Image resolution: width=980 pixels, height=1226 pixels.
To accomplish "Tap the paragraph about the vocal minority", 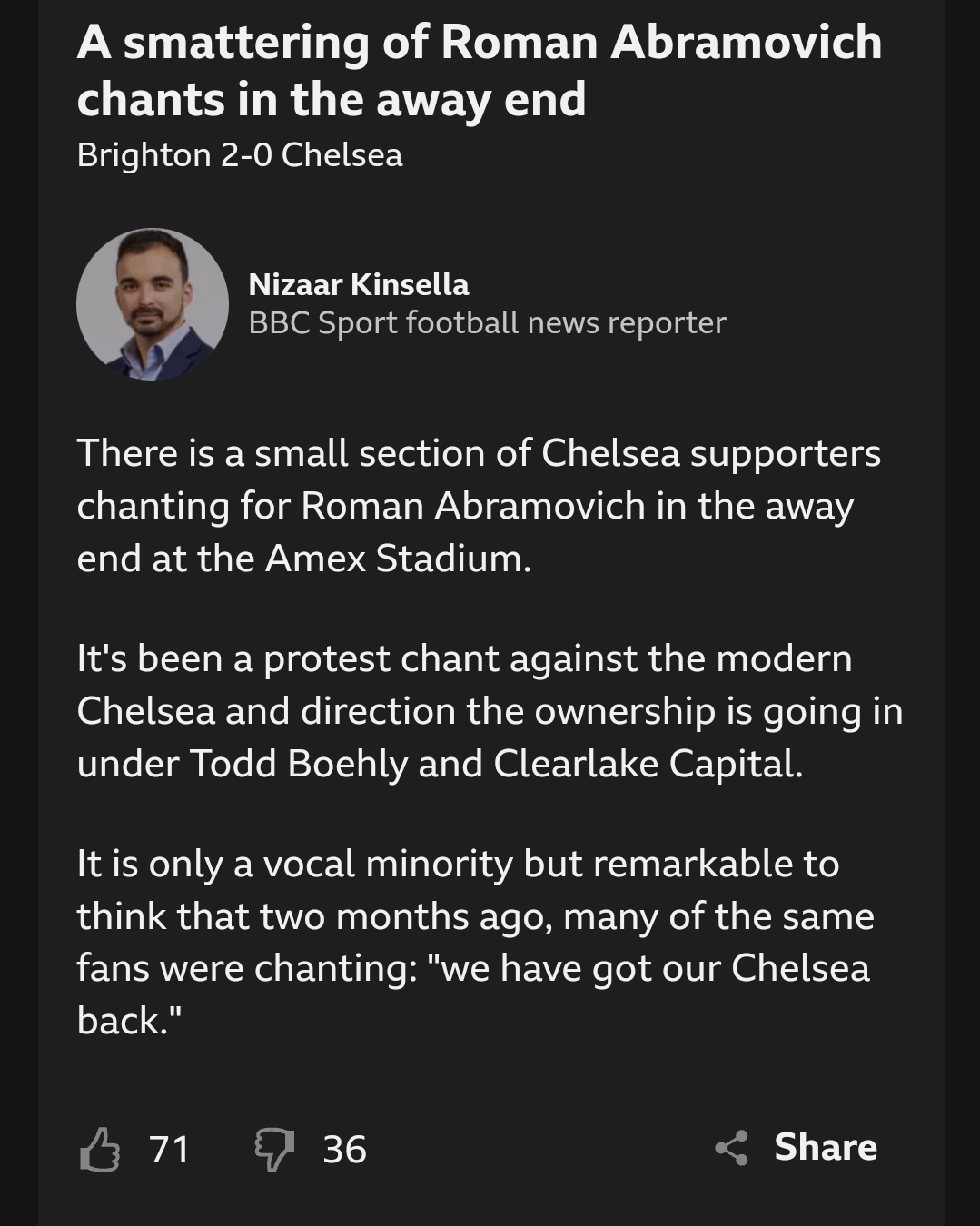I will (475, 942).
